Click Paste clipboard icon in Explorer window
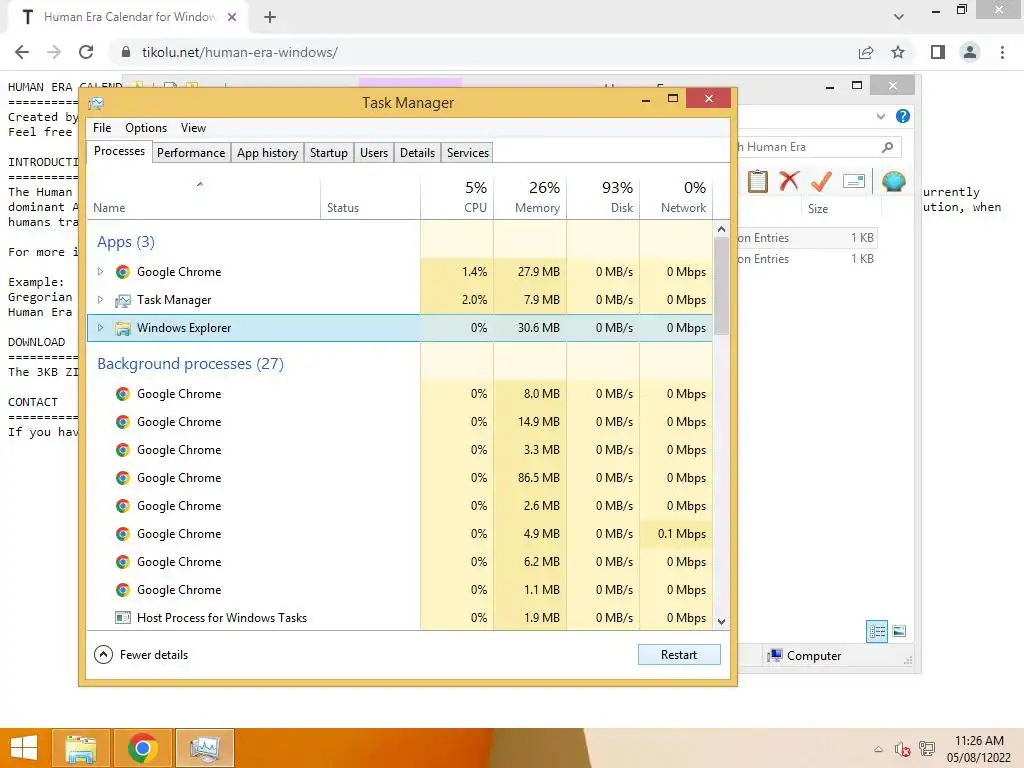Image resolution: width=1024 pixels, height=768 pixels. [758, 181]
